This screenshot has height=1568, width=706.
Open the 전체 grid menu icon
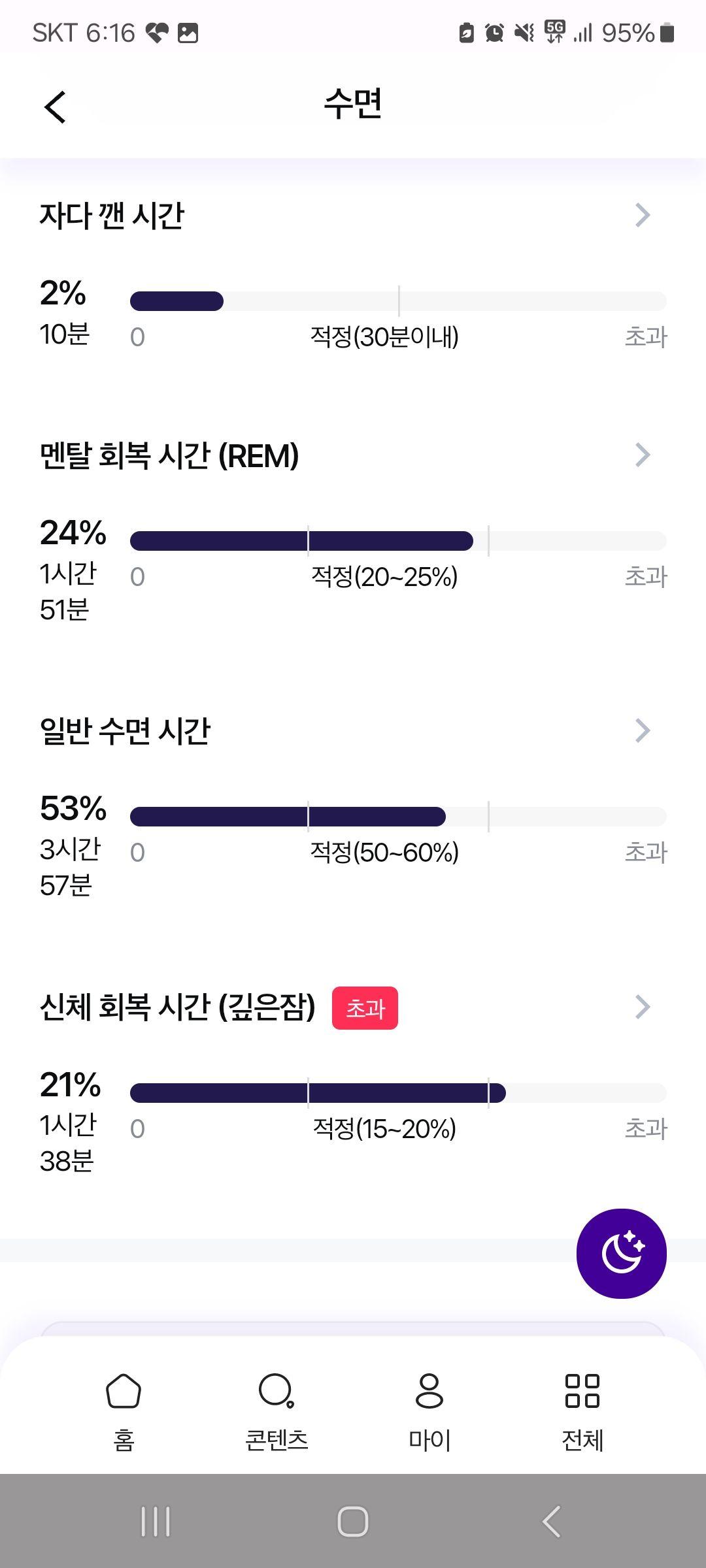582,1390
